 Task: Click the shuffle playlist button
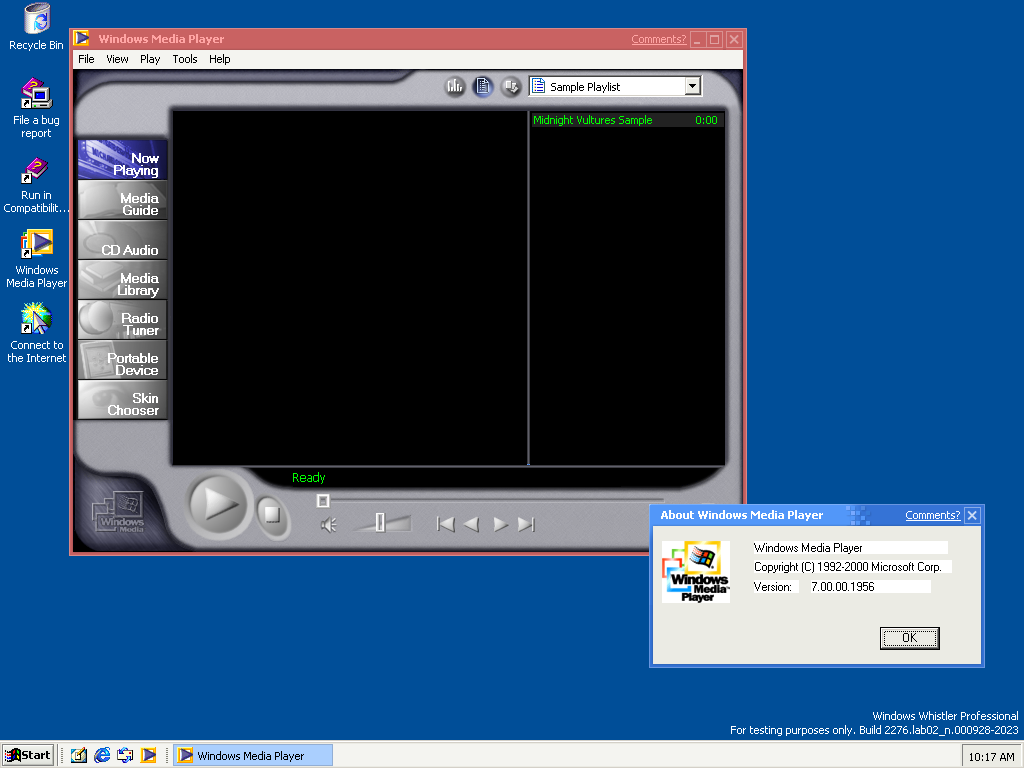[511, 87]
